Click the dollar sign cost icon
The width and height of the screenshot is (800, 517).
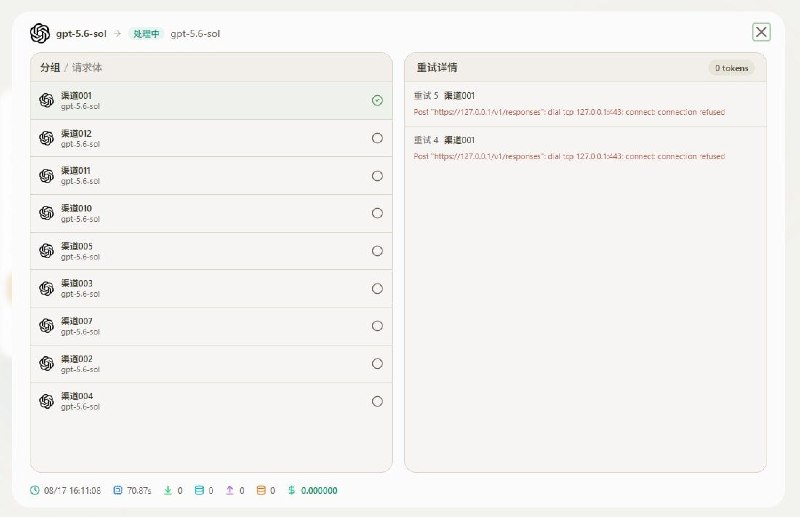click(x=292, y=490)
